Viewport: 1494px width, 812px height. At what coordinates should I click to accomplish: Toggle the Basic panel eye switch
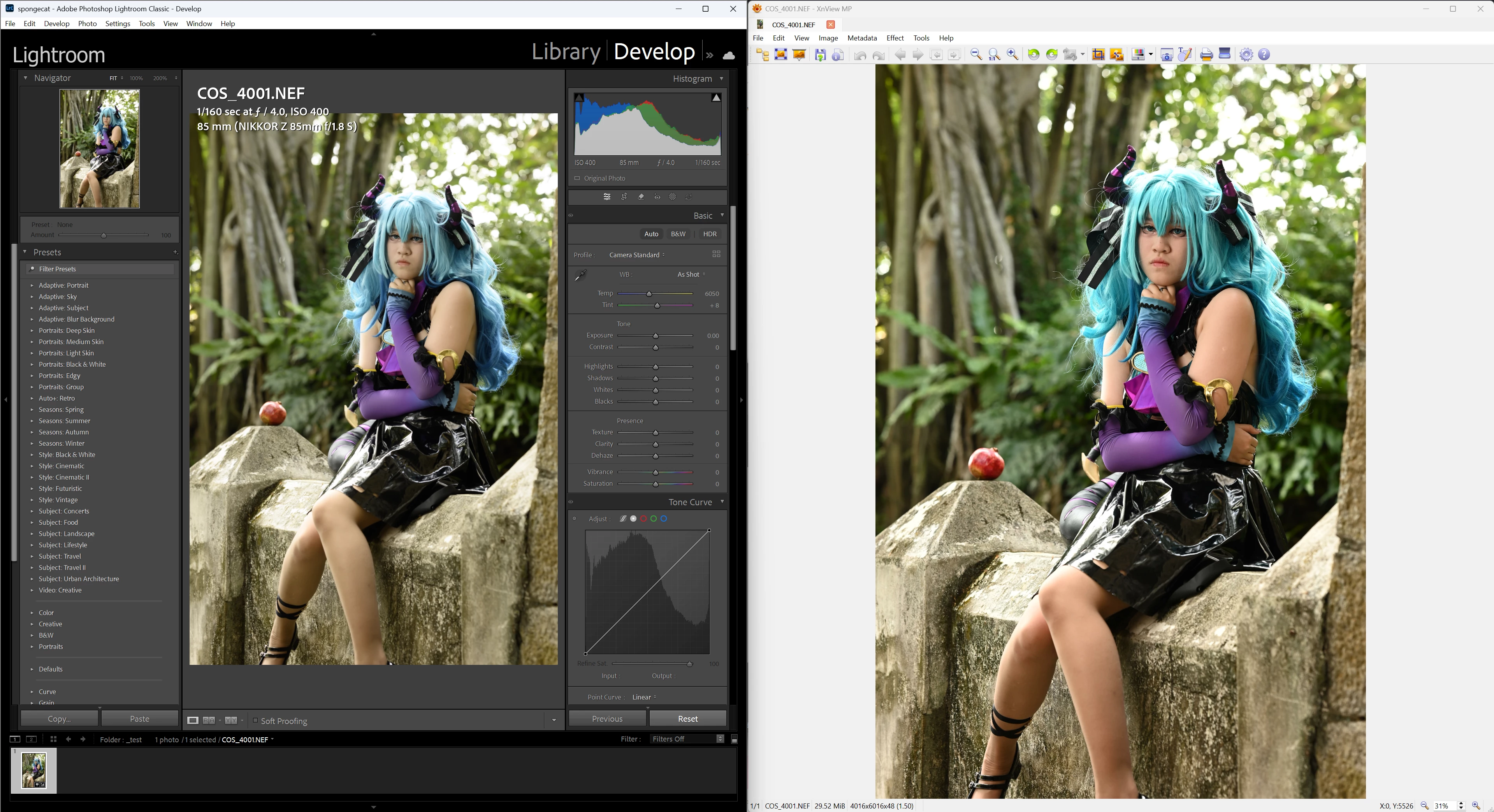click(571, 216)
